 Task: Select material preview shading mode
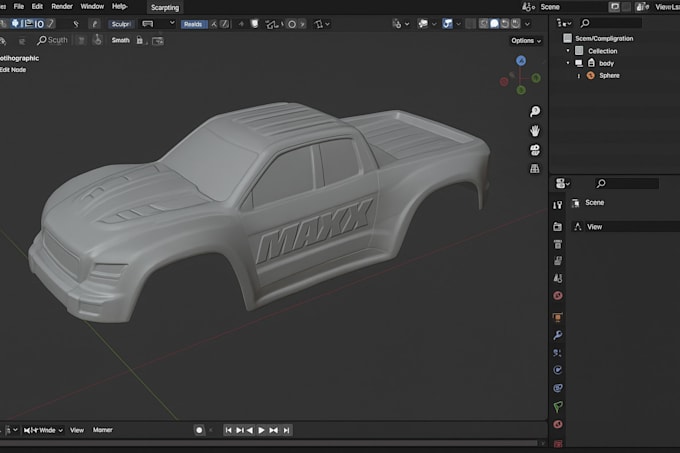[x=505, y=24]
